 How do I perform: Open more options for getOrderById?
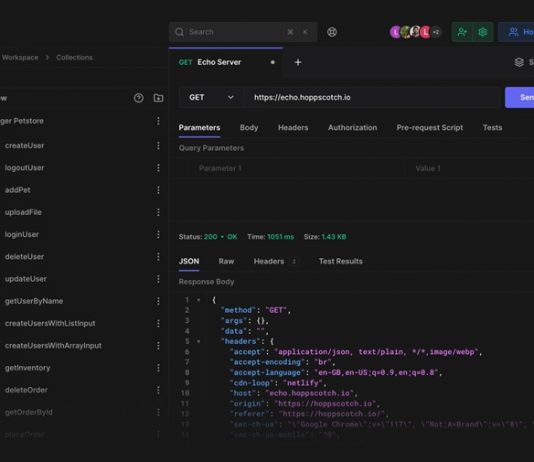[158, 413]
